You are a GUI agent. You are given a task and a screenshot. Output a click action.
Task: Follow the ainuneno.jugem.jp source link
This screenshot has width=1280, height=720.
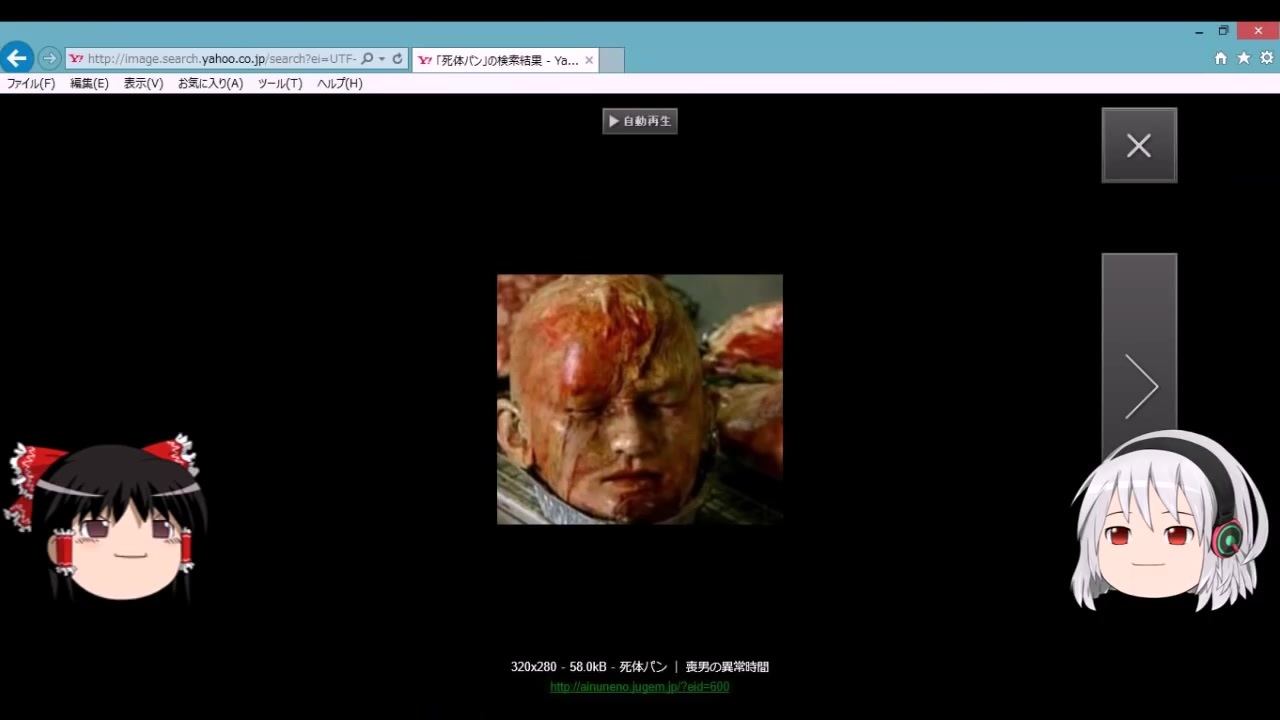640,687
